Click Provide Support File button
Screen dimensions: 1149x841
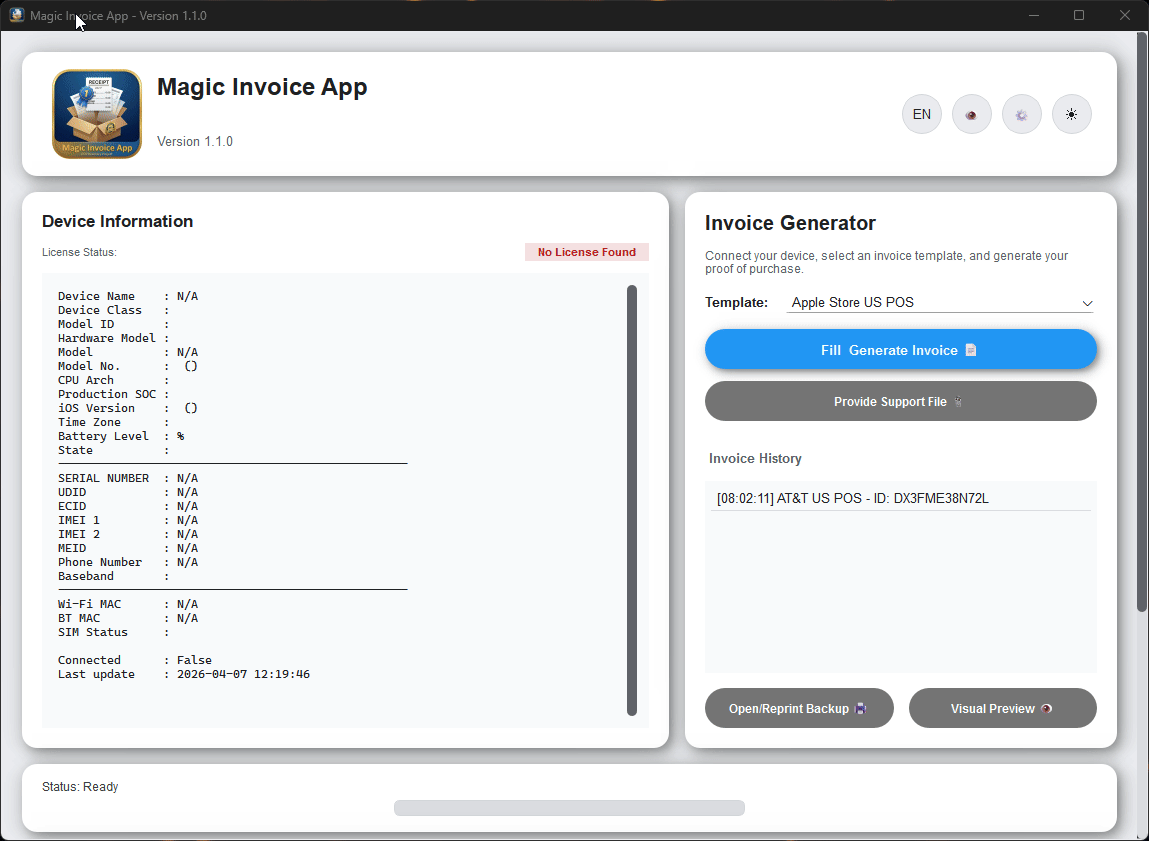coord(901,401)
